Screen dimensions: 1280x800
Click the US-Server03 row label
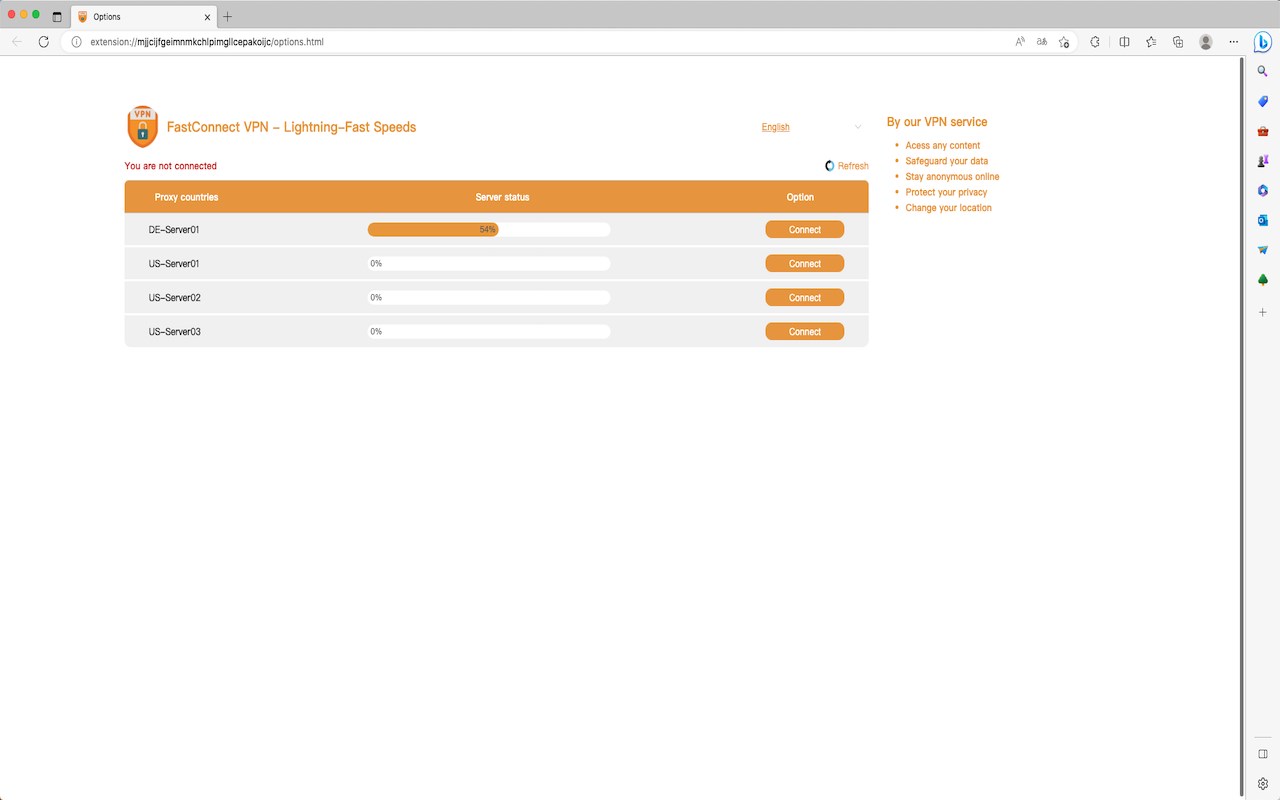[175, 332]
